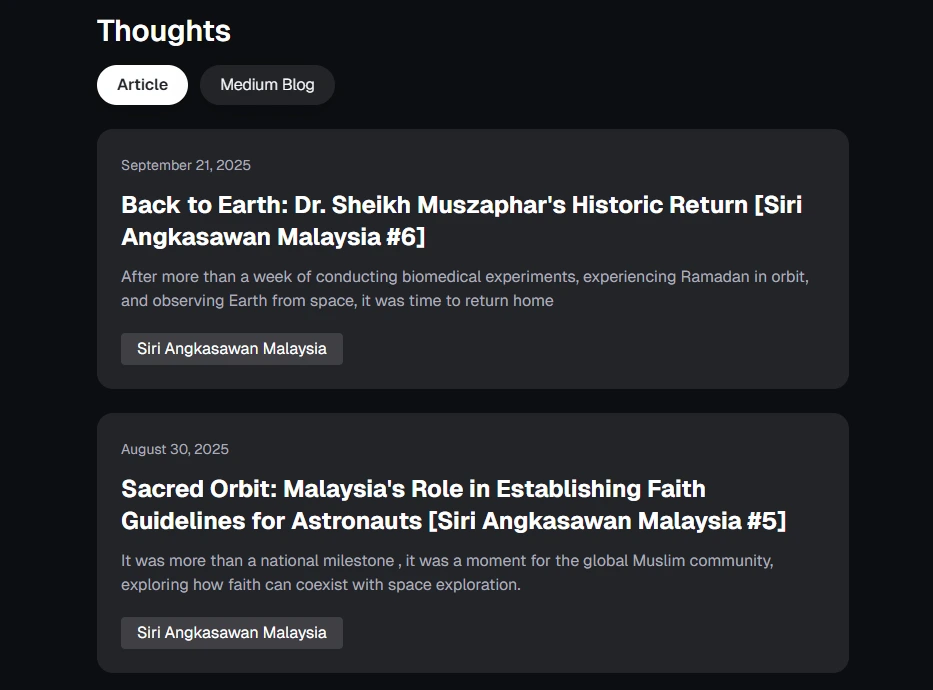Click the September 21, 2025 date
933x690 pixels.
point(186,165)
